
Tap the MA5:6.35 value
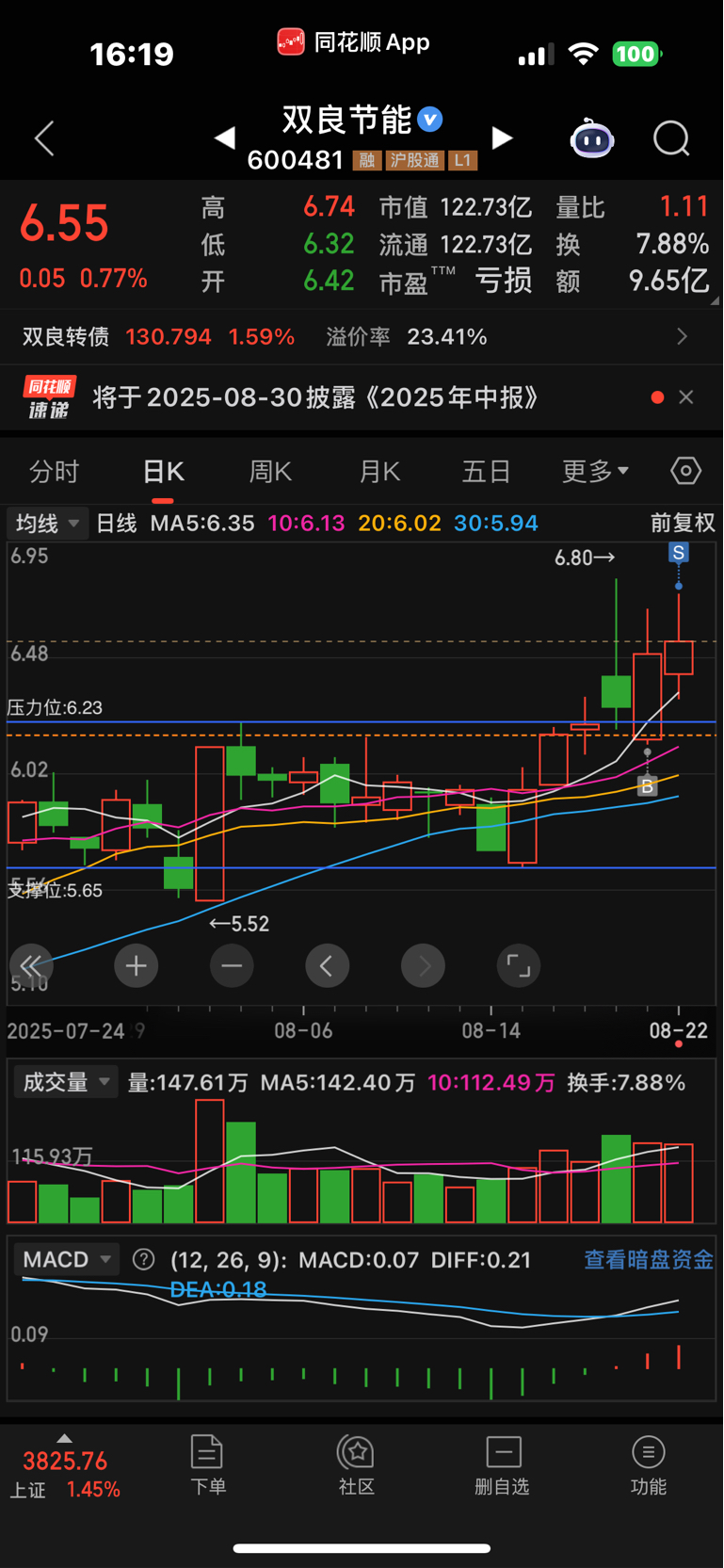point(202,523)
